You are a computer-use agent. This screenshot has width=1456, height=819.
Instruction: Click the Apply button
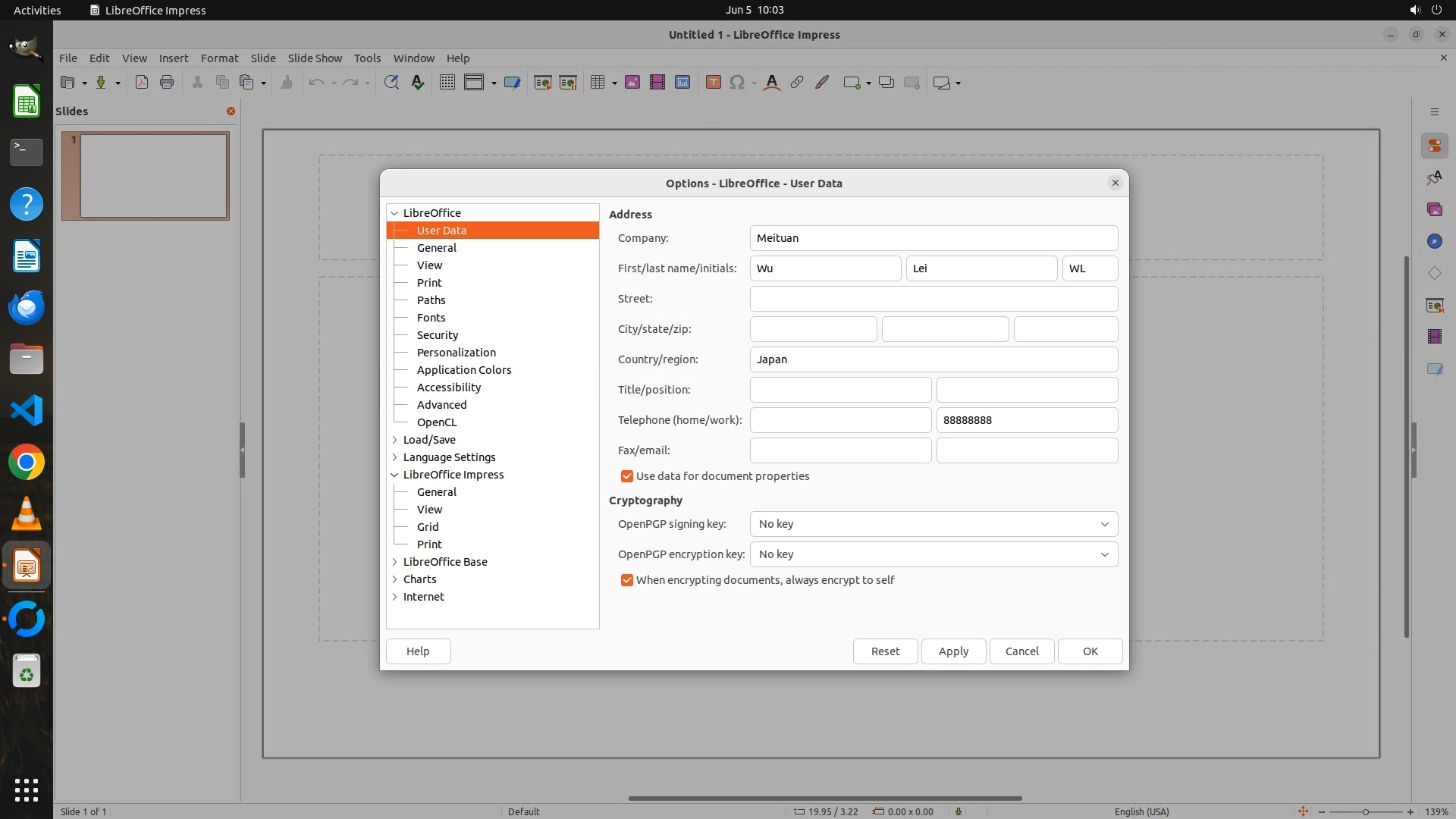(953, 651)
